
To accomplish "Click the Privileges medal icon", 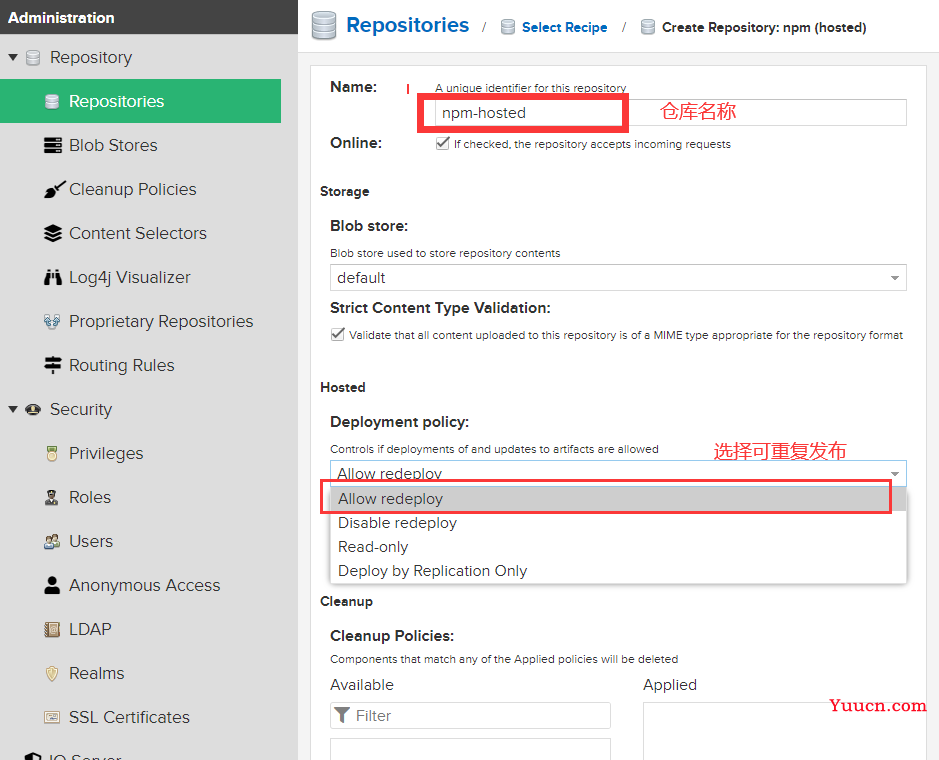I will 52,453.
